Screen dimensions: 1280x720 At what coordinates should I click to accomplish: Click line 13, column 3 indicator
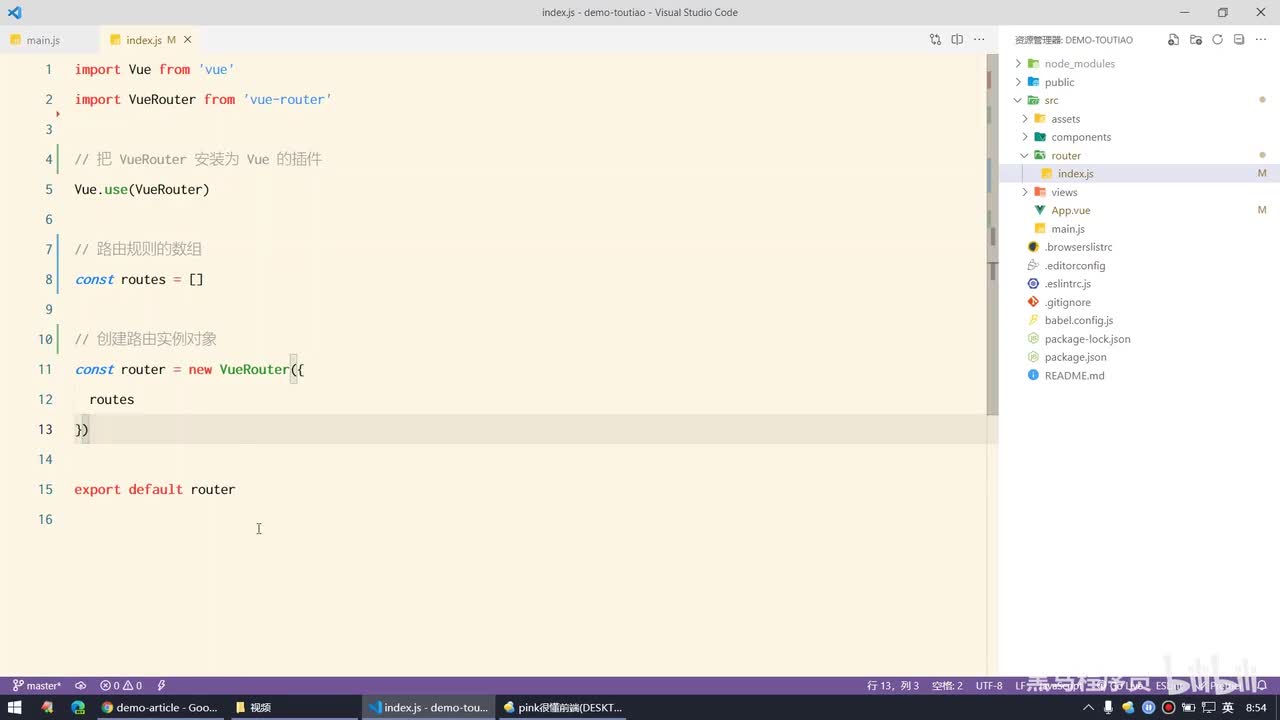[x=893, y=686]
